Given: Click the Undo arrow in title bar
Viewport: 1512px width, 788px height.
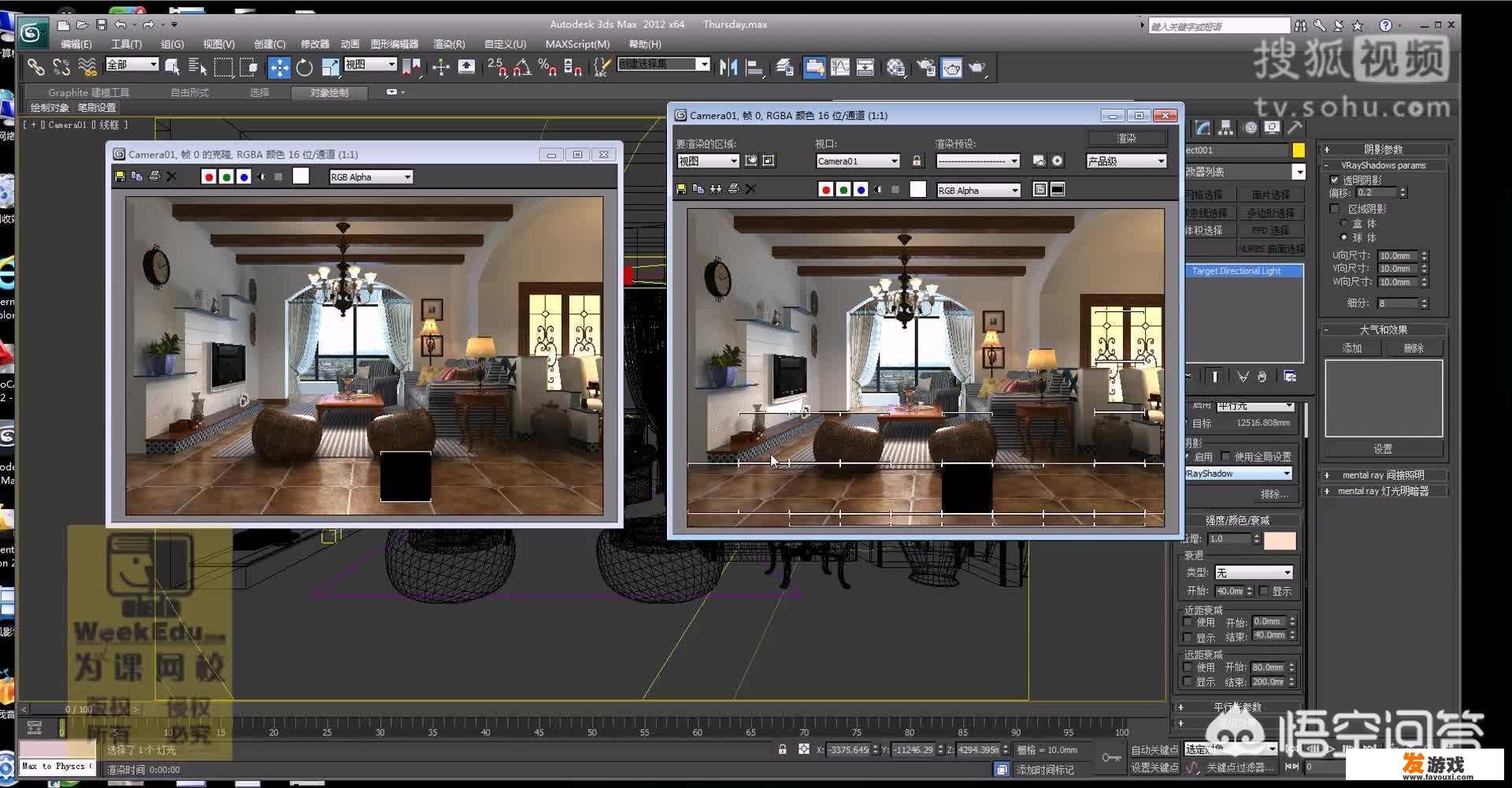Looking at the screenshot, I should click(x=120, y=24).
